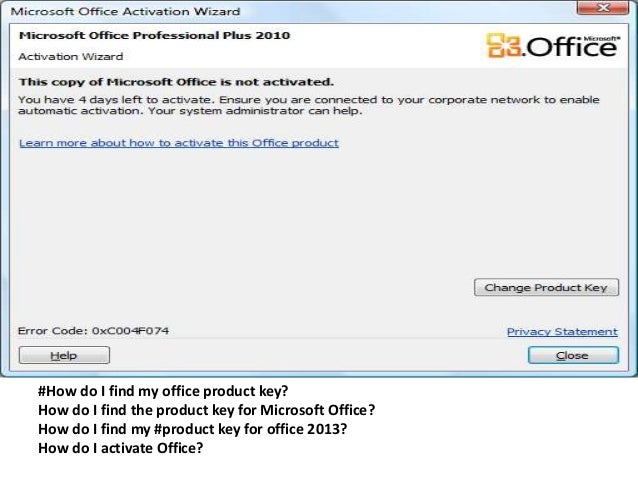
Task: Click the small Microsoft trademark above the logo
Action: [x=601, y=38]
